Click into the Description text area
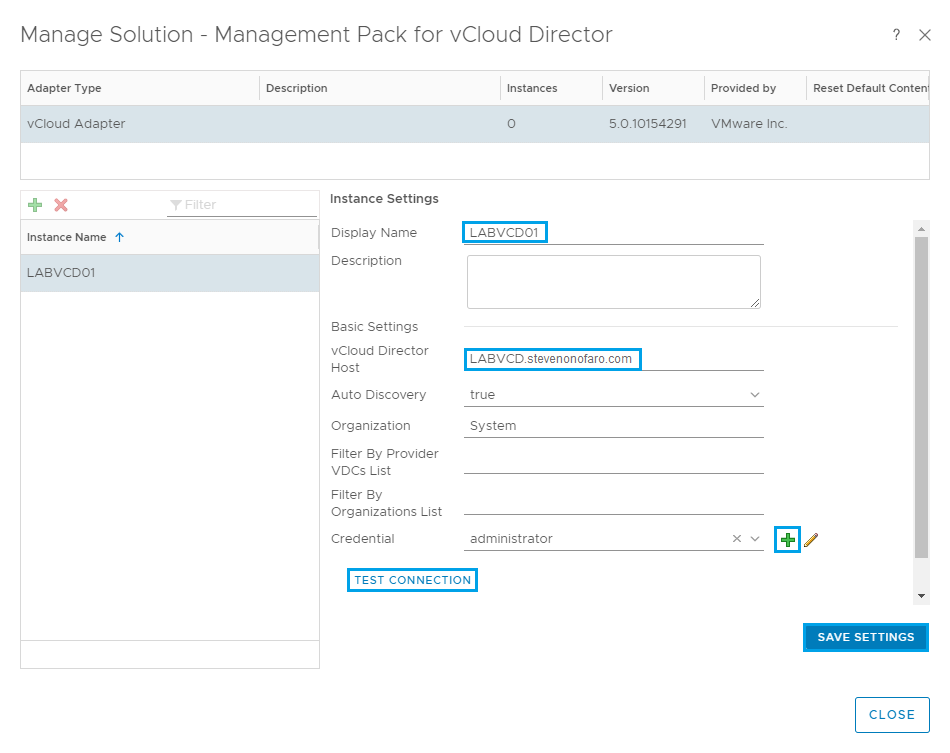This screenshot has width=950, height=753. pos(613,281)
